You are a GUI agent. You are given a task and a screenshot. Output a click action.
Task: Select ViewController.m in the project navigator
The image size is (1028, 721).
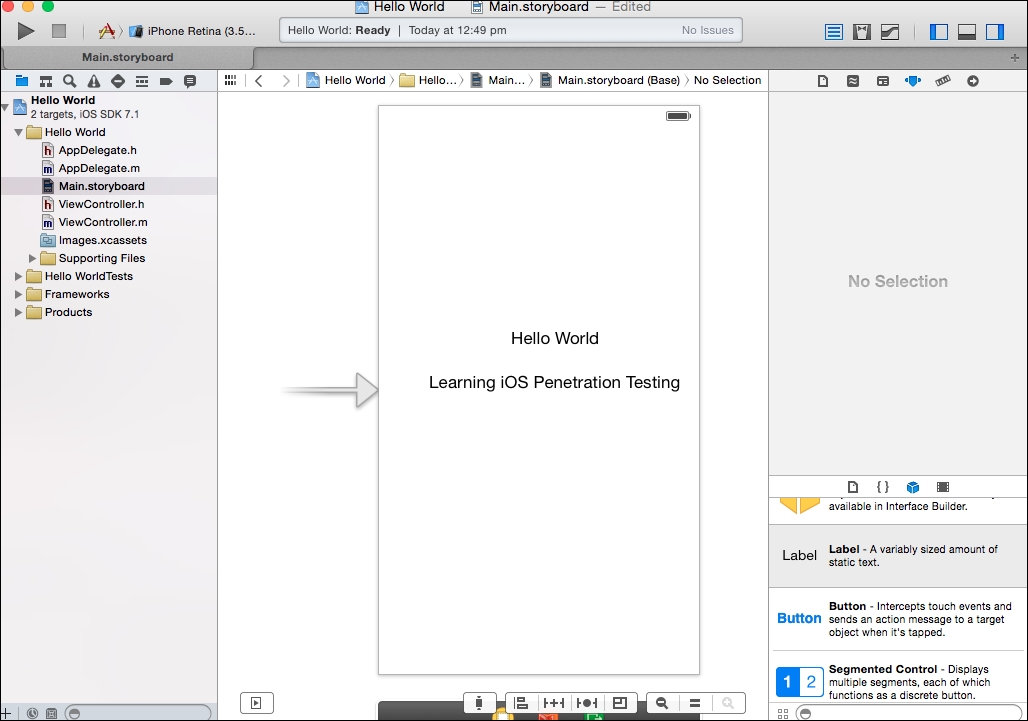pyautogui.click(x=103, y=222)
